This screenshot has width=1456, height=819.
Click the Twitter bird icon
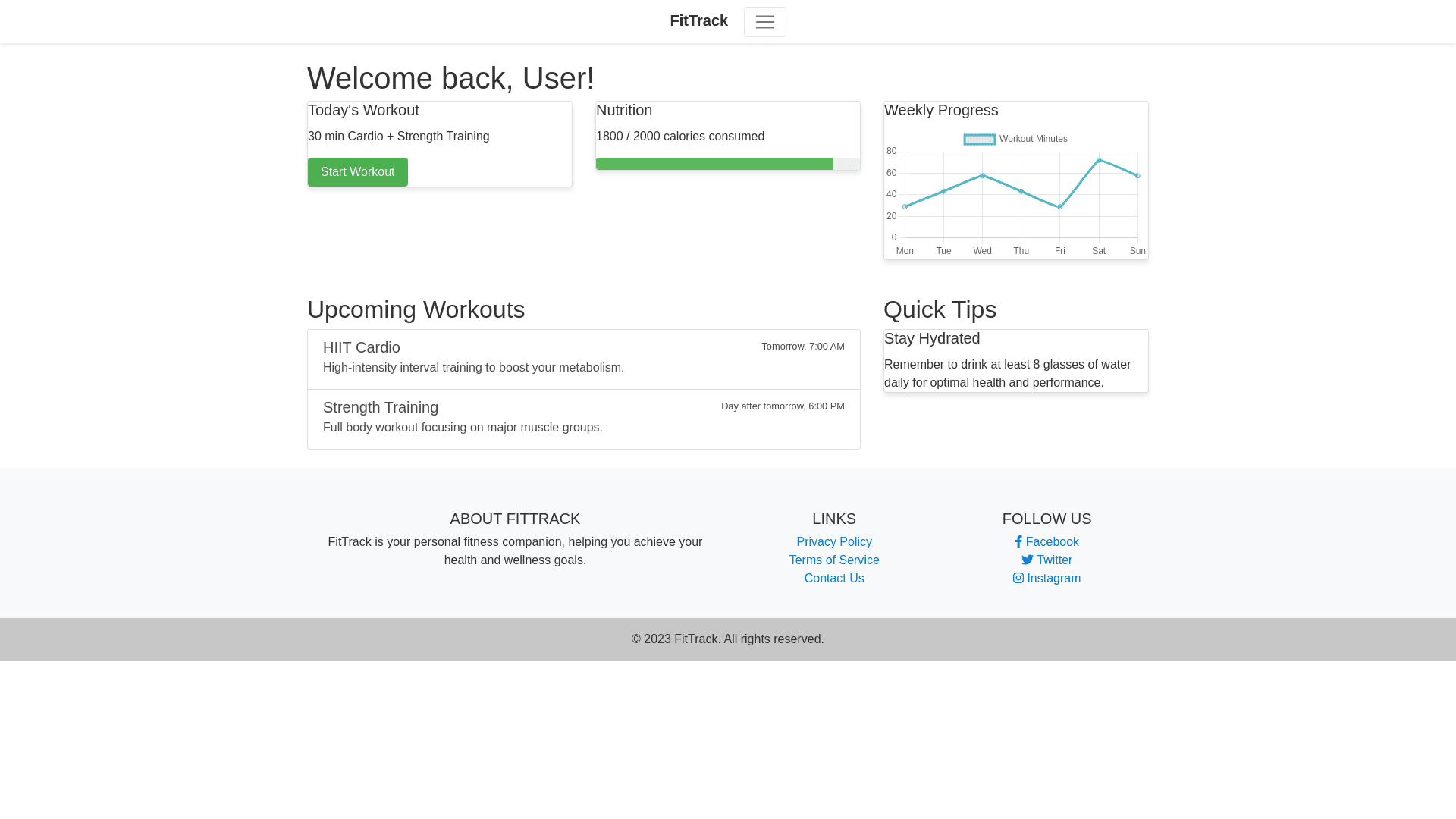[x=1027, y=560]
